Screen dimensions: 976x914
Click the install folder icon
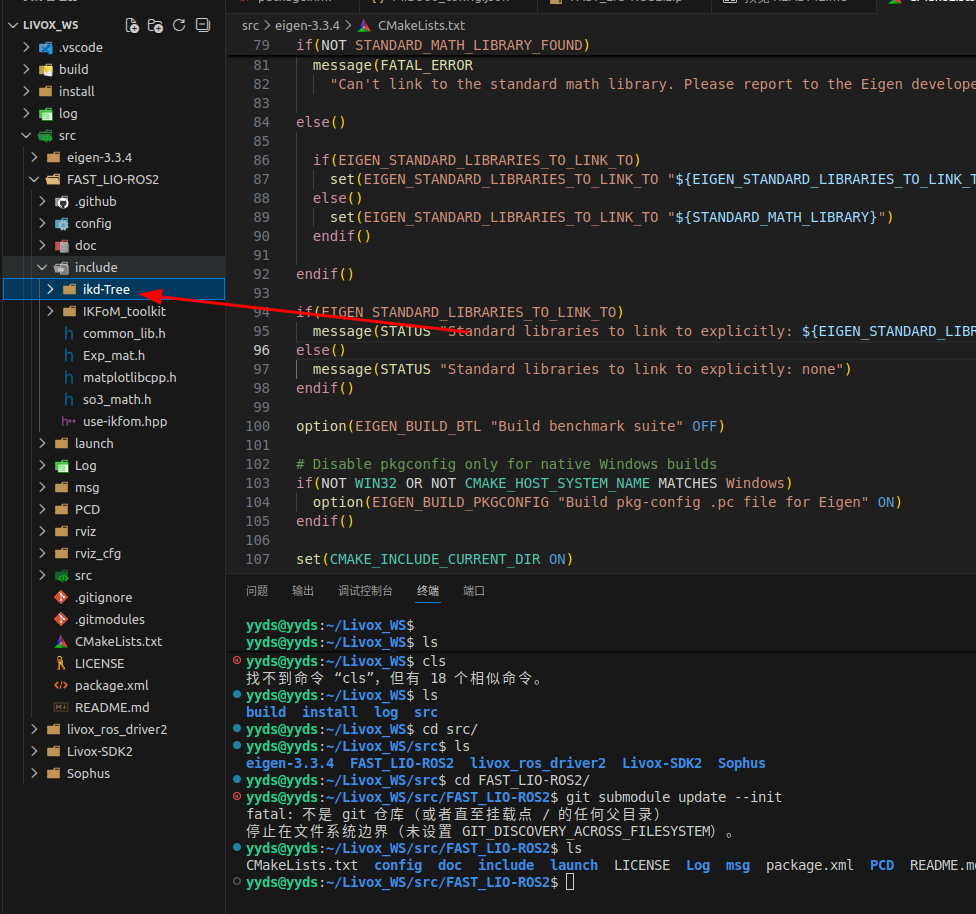[46, 91]
